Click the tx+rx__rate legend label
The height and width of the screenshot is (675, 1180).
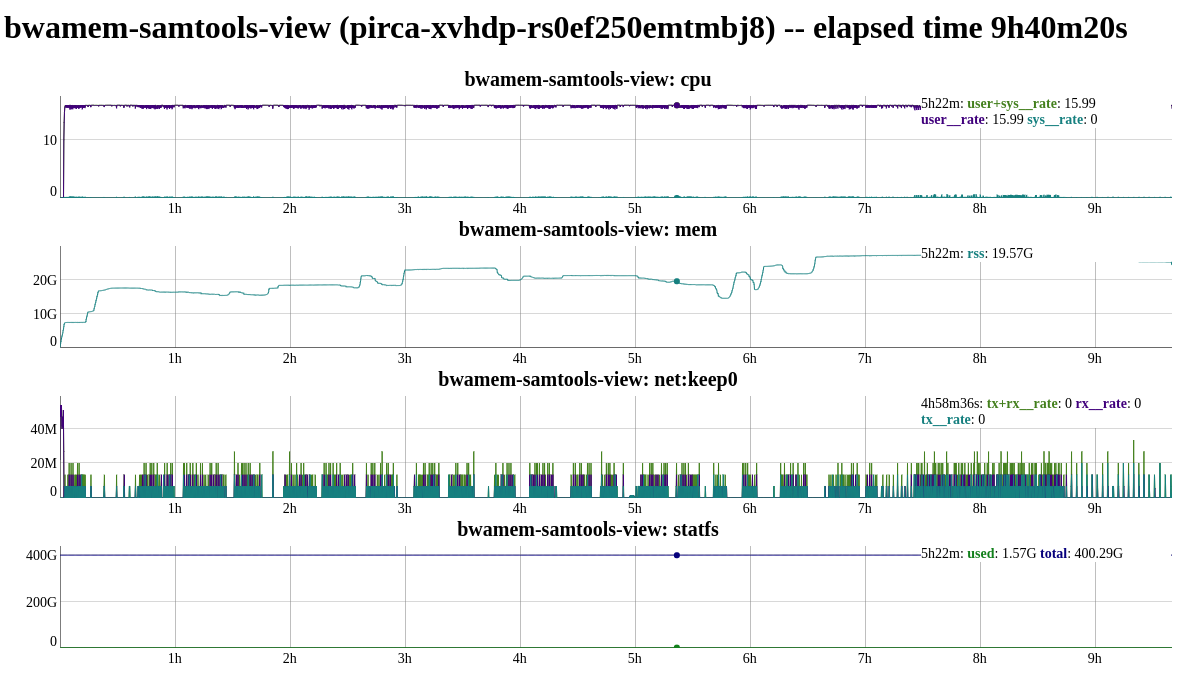coord(1022,404)
